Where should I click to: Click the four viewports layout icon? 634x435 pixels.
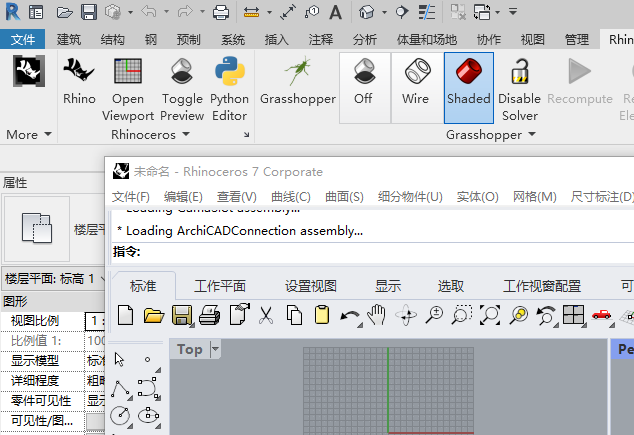pyautogui.click(x=573, y=315)
